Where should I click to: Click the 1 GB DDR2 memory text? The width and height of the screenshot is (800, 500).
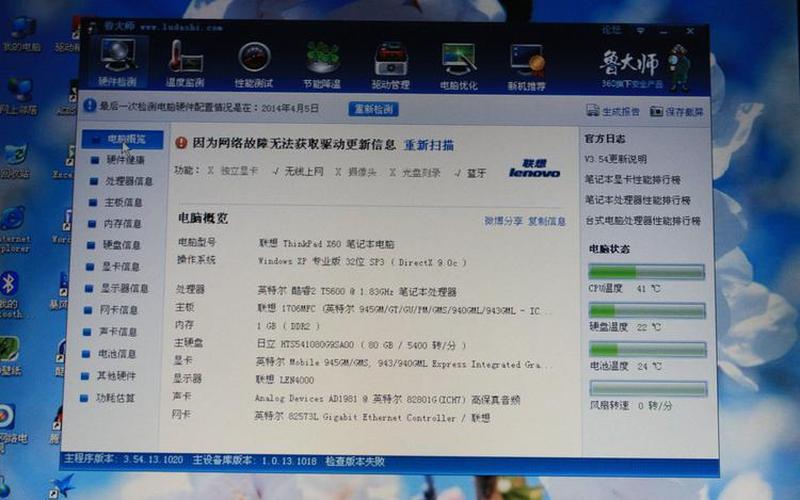[x=288, y=326]
